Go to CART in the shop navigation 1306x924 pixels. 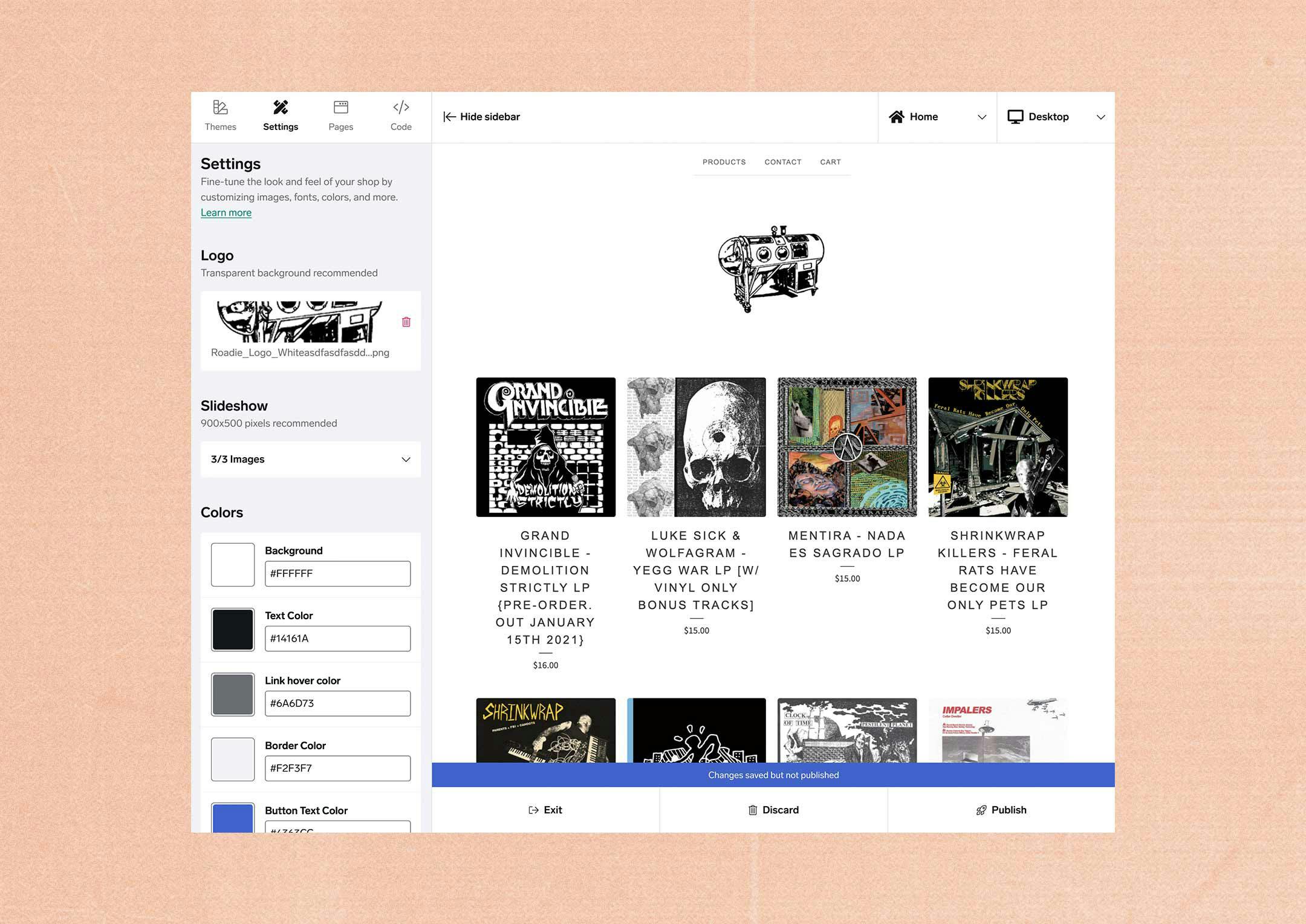point(830,162)
